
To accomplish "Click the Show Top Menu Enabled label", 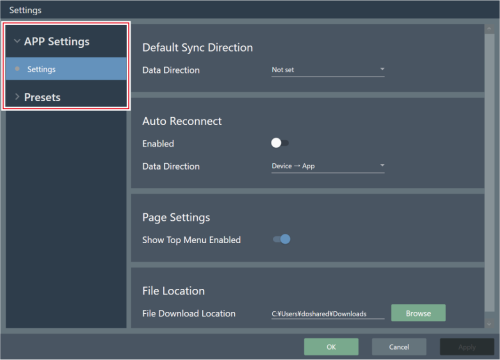I will pos(191,240).
